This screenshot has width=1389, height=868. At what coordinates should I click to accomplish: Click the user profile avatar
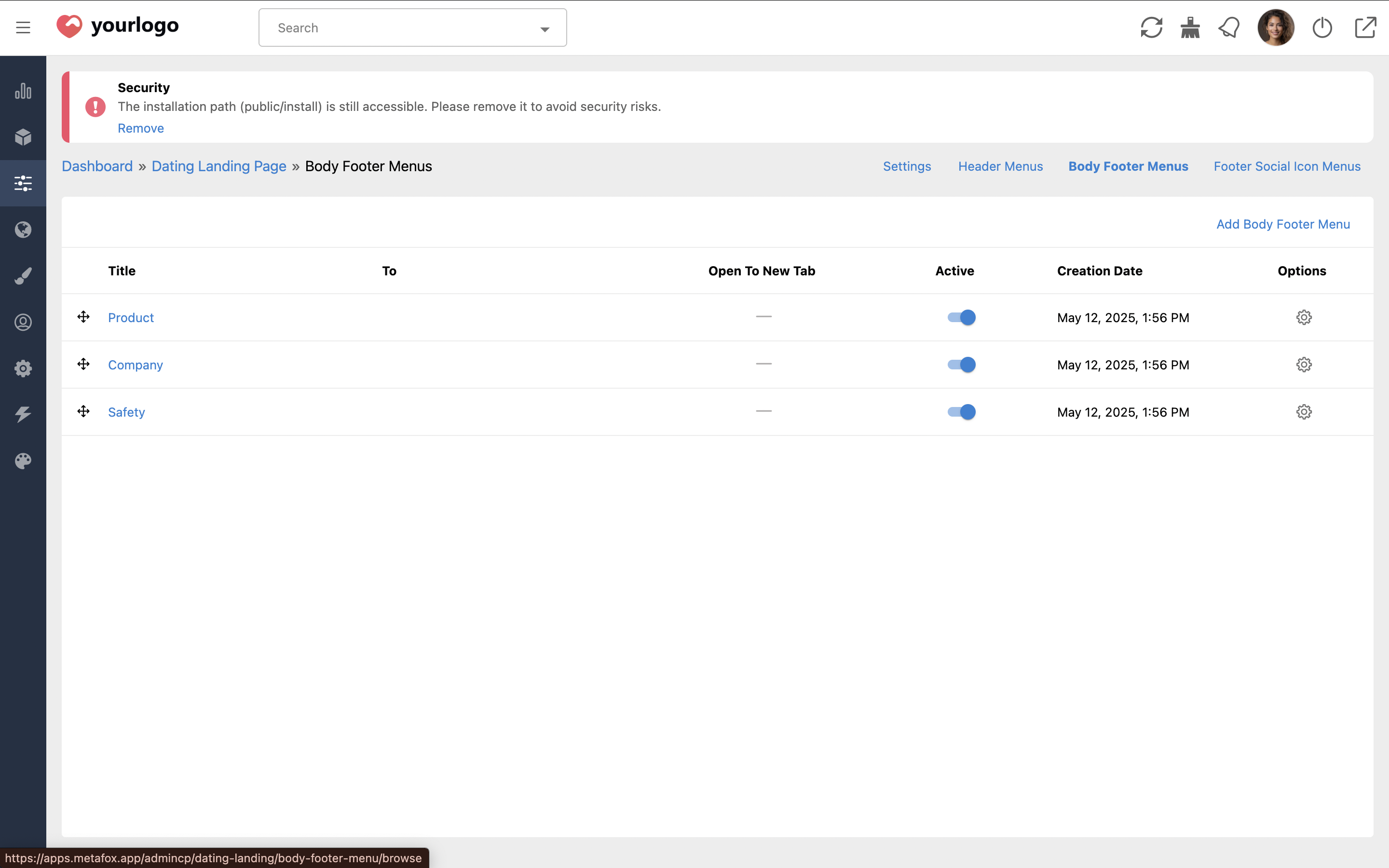tap(1275, 27)
